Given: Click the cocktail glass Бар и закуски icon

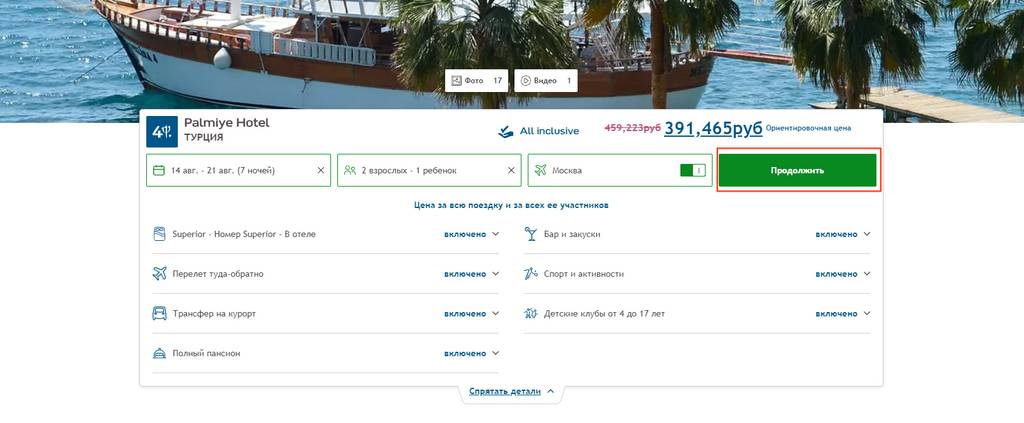Looking at the screenshot, I should [x=531, y=234].
